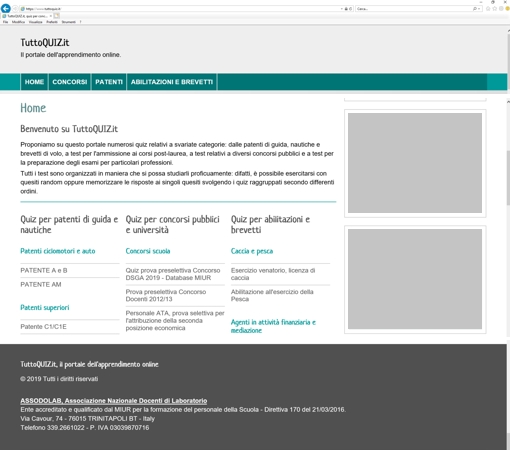Open the Strumenti menu
The height and width of the screenshot is (450, 510).
pyautogui.click(x=69, y=22)
